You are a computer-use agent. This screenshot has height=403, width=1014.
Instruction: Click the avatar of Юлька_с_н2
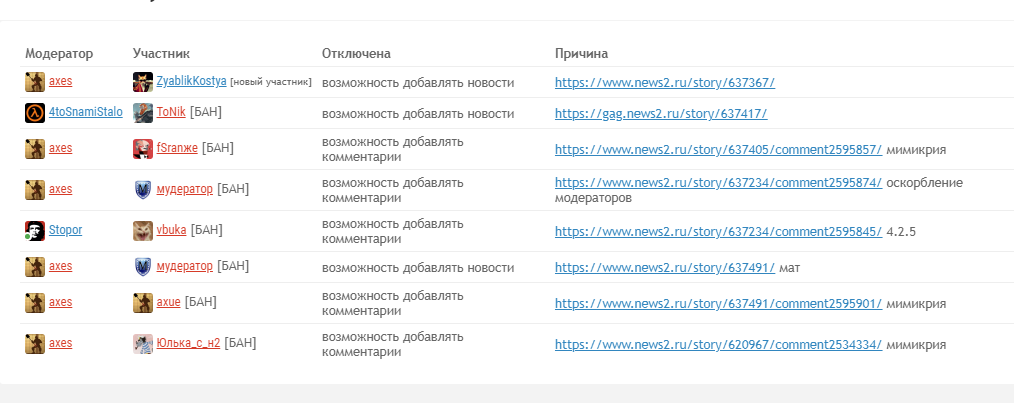tap(143, 343)
